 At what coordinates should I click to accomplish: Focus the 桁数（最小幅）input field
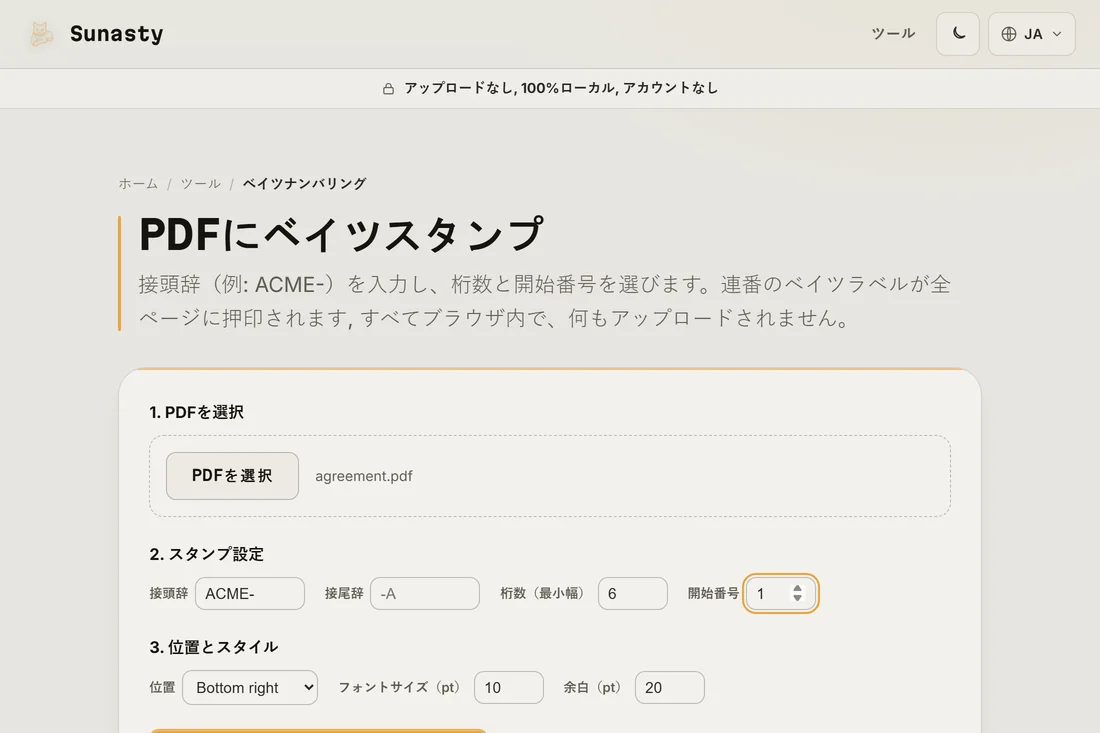633,593
